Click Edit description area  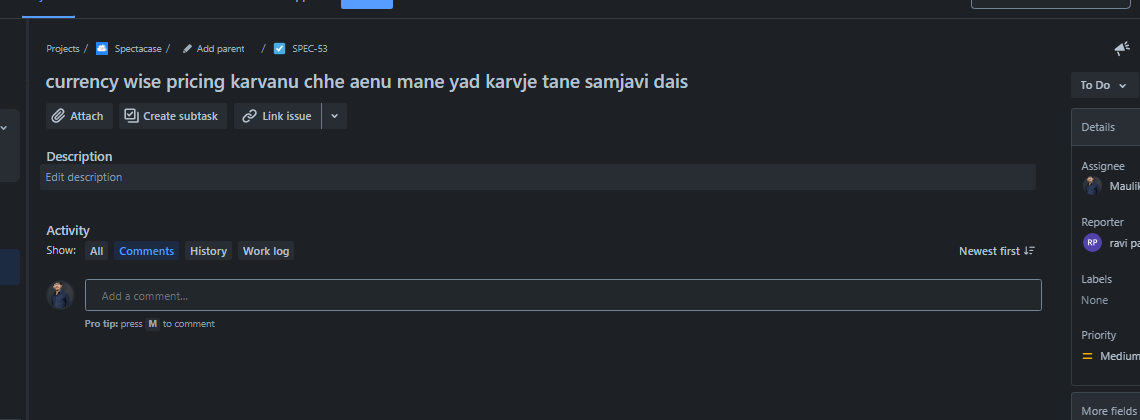pos(84,177)
